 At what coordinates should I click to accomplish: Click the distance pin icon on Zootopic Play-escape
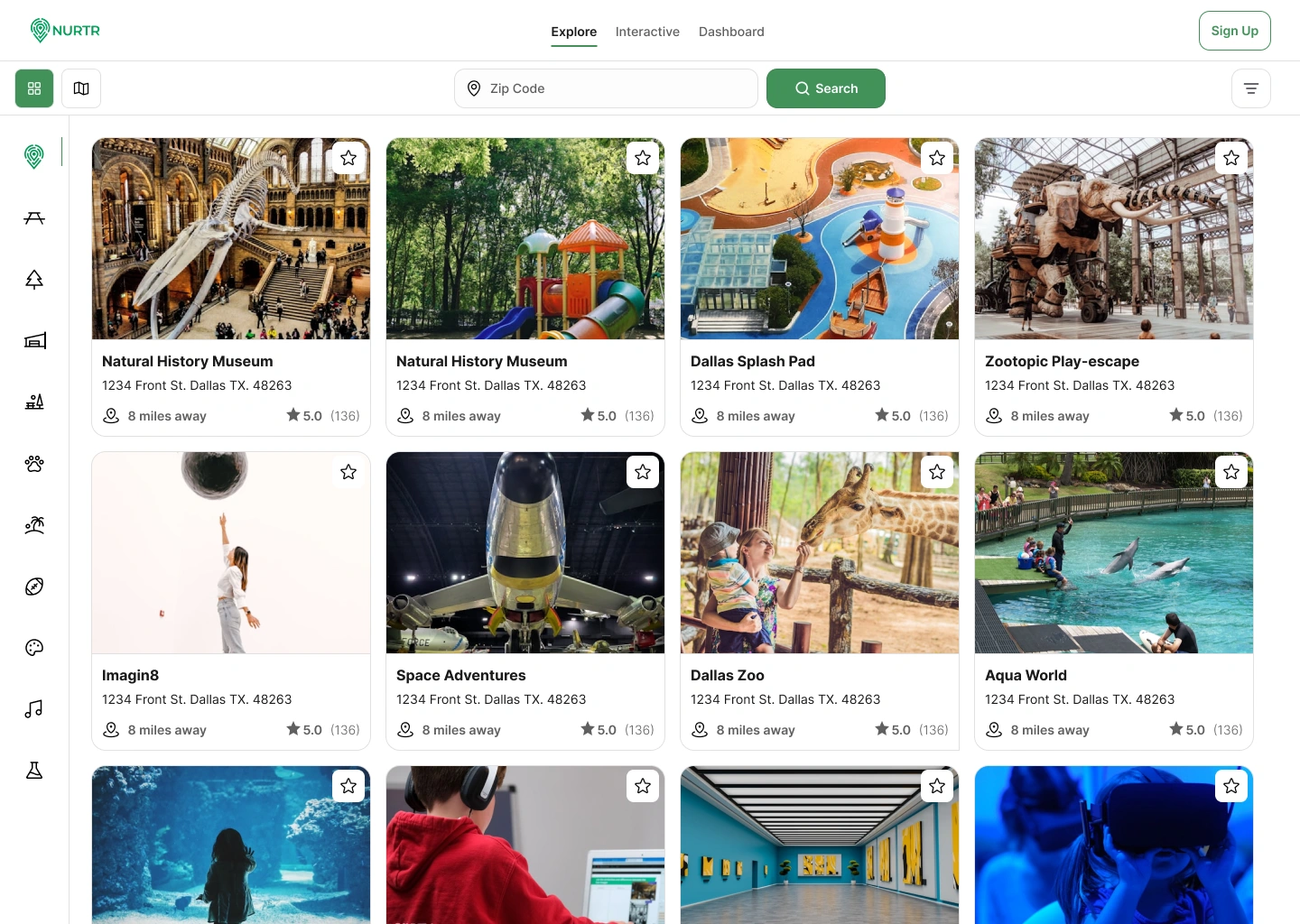pos(994,416)
